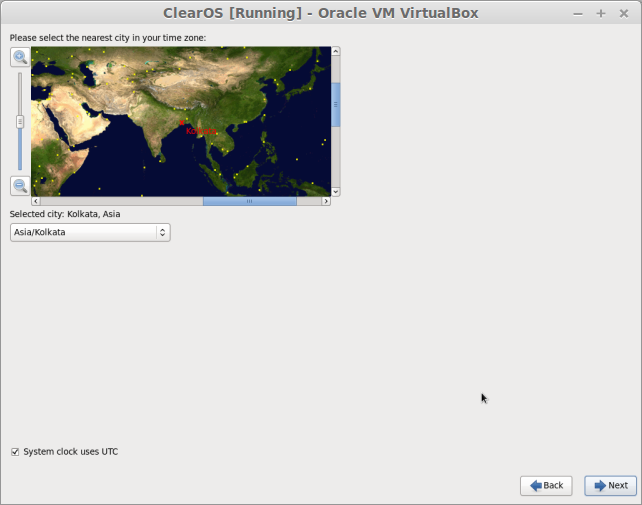Click the map's scroll down arrow
Screen dimensions: 642x505
click(x=335, y=191)
